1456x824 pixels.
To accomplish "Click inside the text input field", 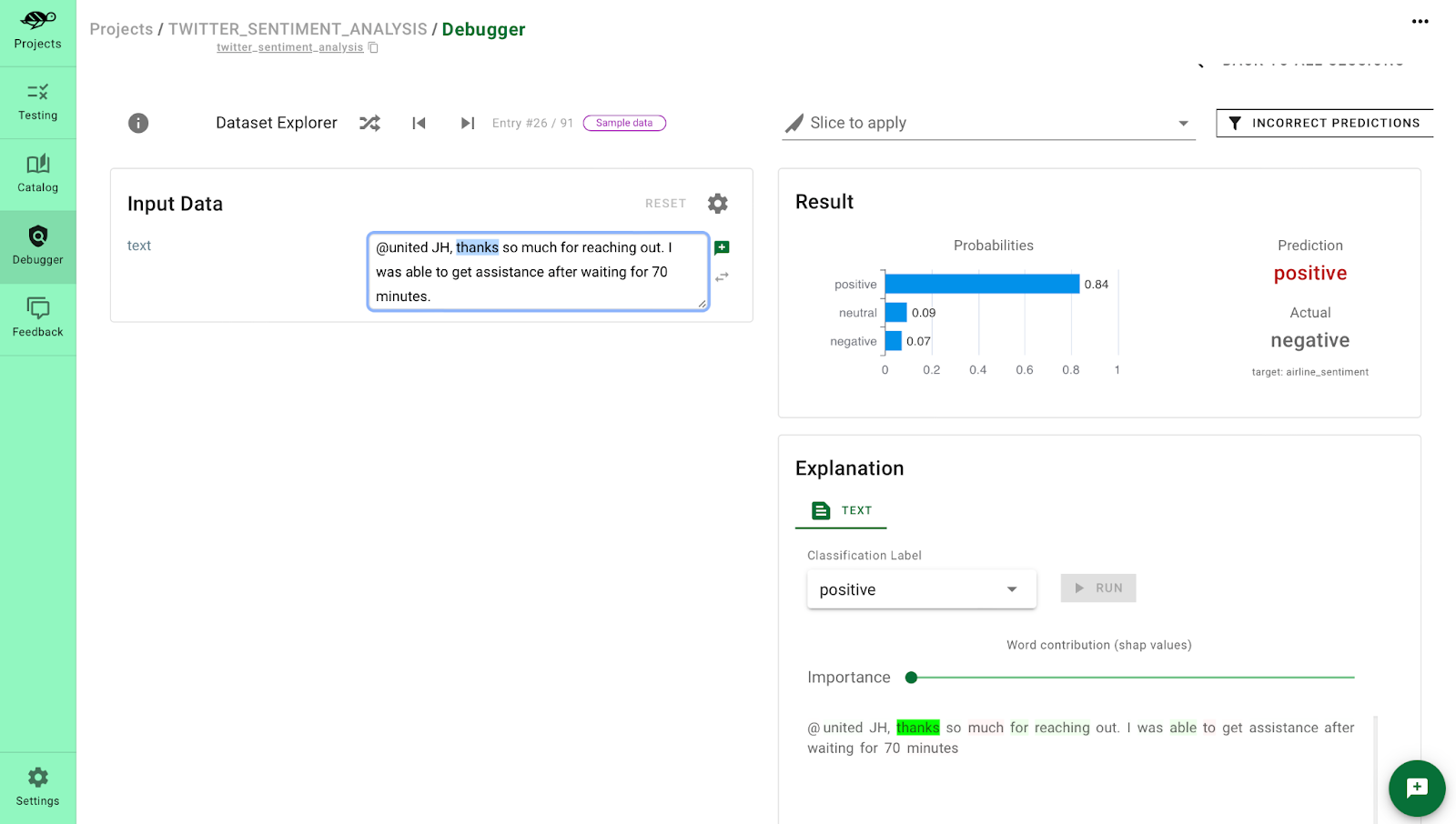I will tap(537, 272).
